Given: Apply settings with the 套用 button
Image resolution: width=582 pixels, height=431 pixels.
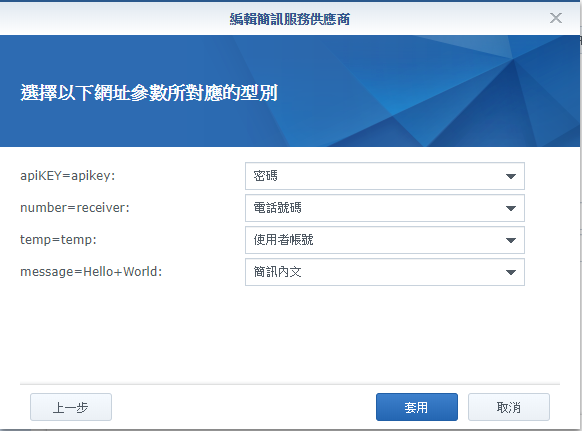Looking at the screenshot, I should (x=416, y=407).
